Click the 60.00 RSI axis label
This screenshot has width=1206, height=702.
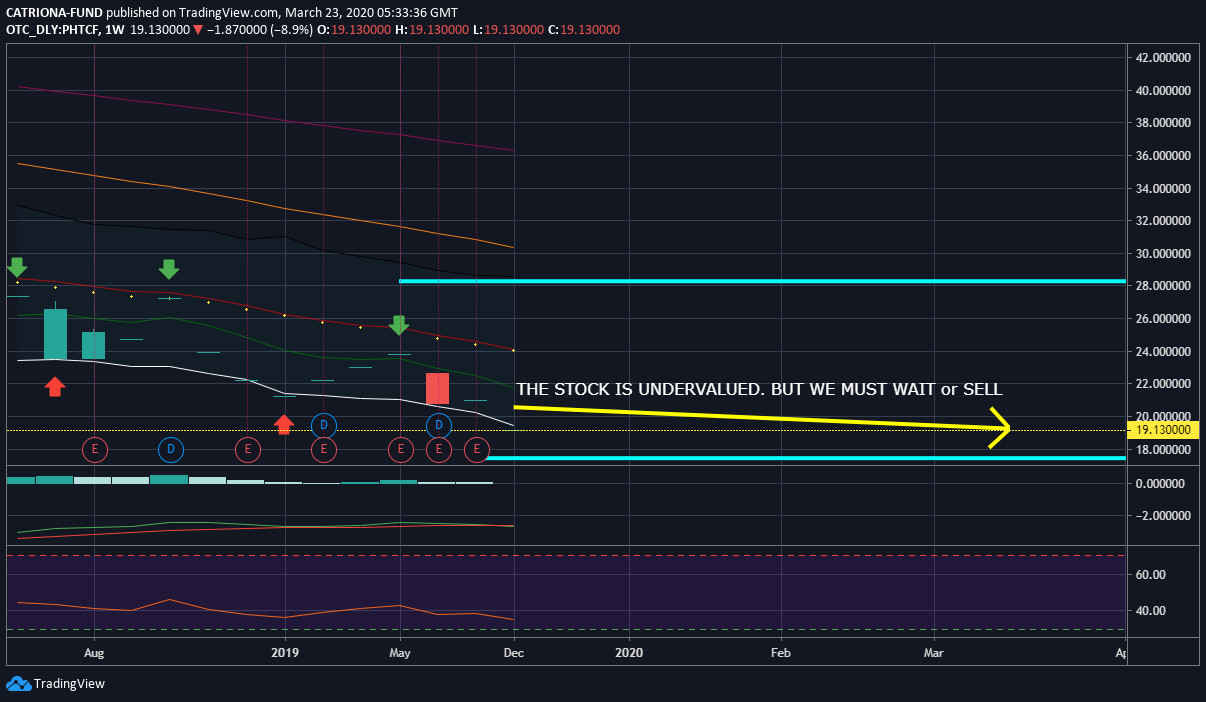pos(1149,575)
